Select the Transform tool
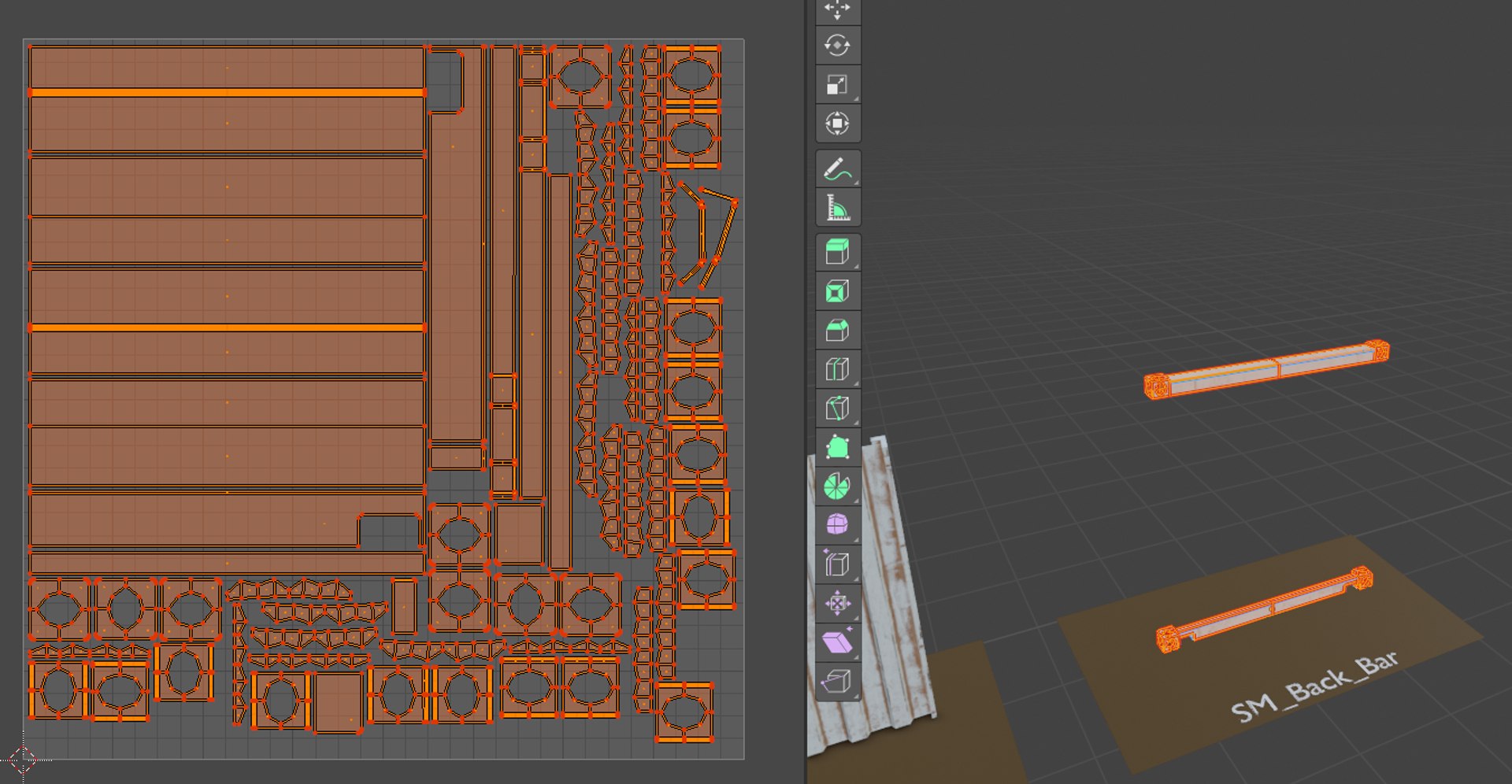This screenshot has height=784, width=1512. pyautogui.click(x=837, y=124)
